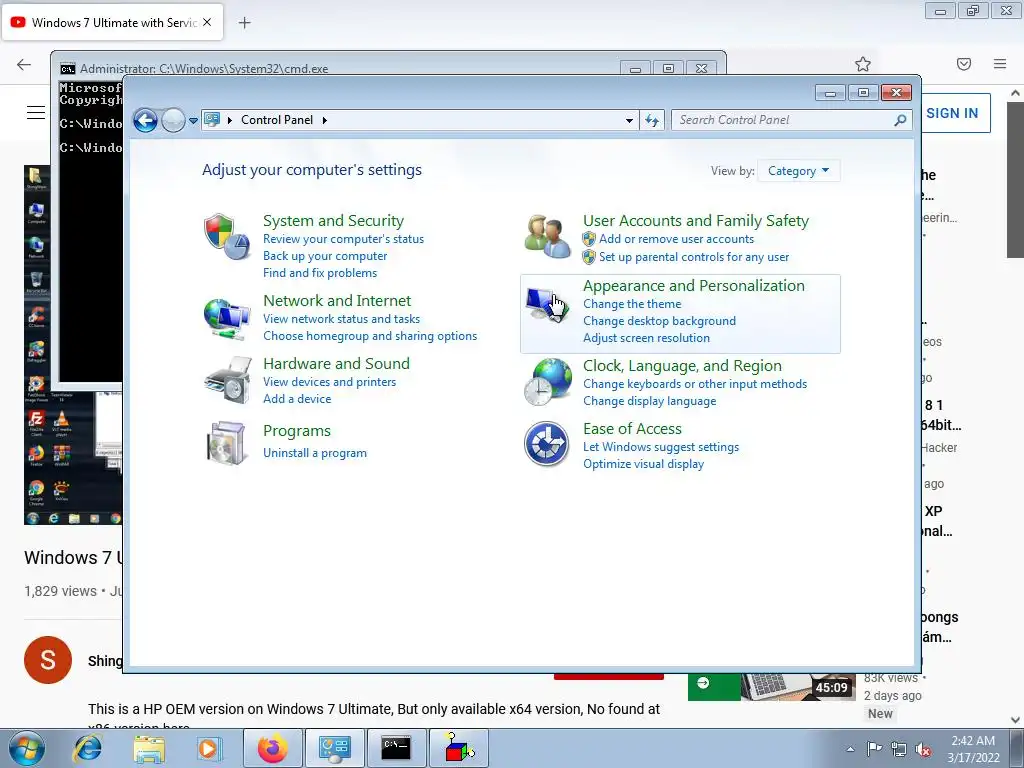Click Uninstall a program
This screenshot has width=1024, height=768.
315,453
